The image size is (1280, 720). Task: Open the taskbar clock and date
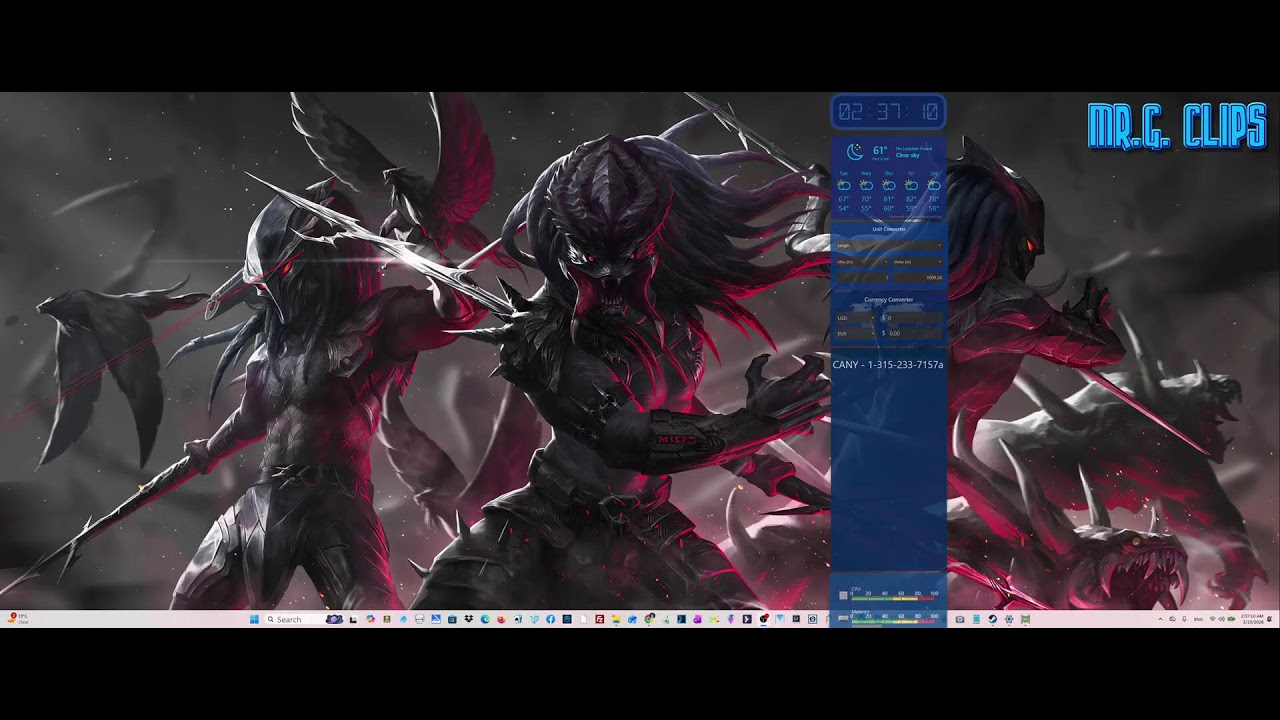click(1253, 619)
